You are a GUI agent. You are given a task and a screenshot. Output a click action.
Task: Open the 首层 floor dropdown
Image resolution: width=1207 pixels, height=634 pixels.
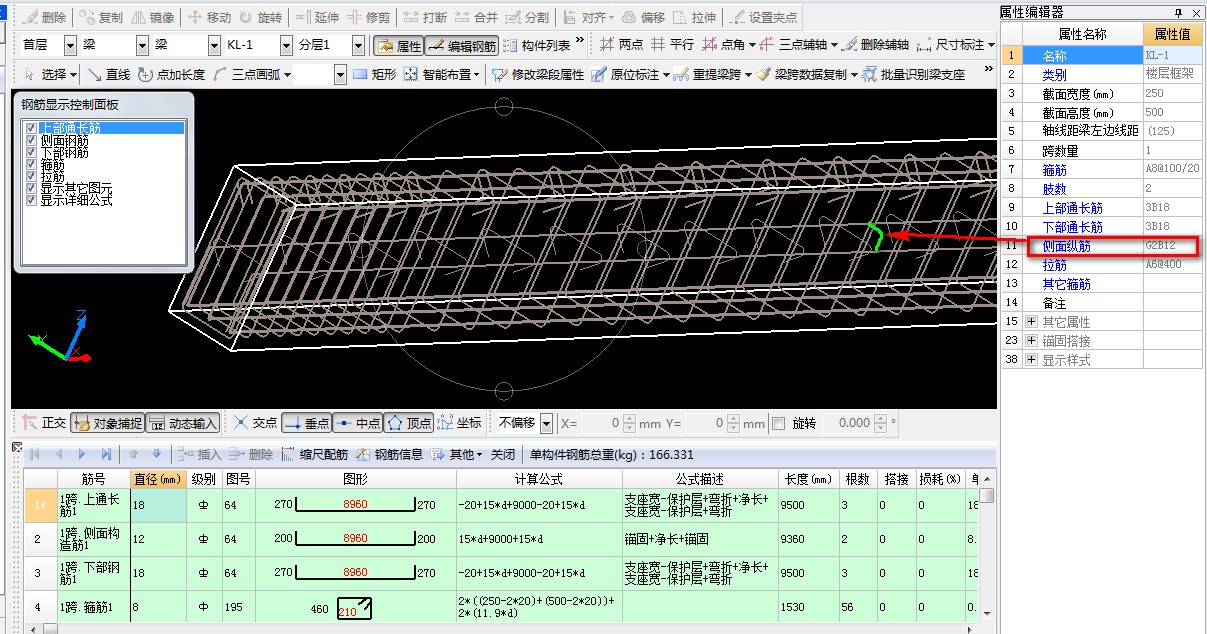click(x=70, y=45)
